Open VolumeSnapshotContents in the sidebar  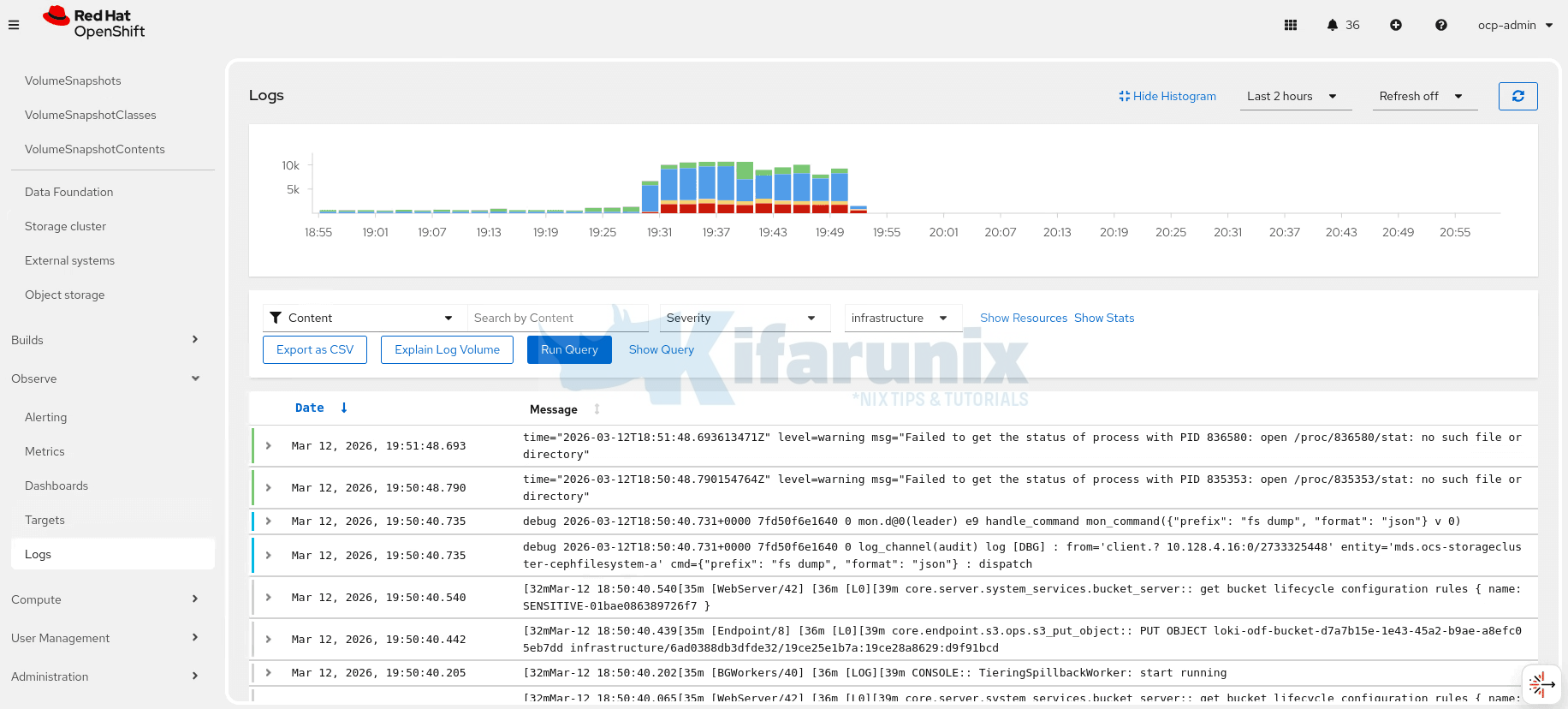(95, 149)
